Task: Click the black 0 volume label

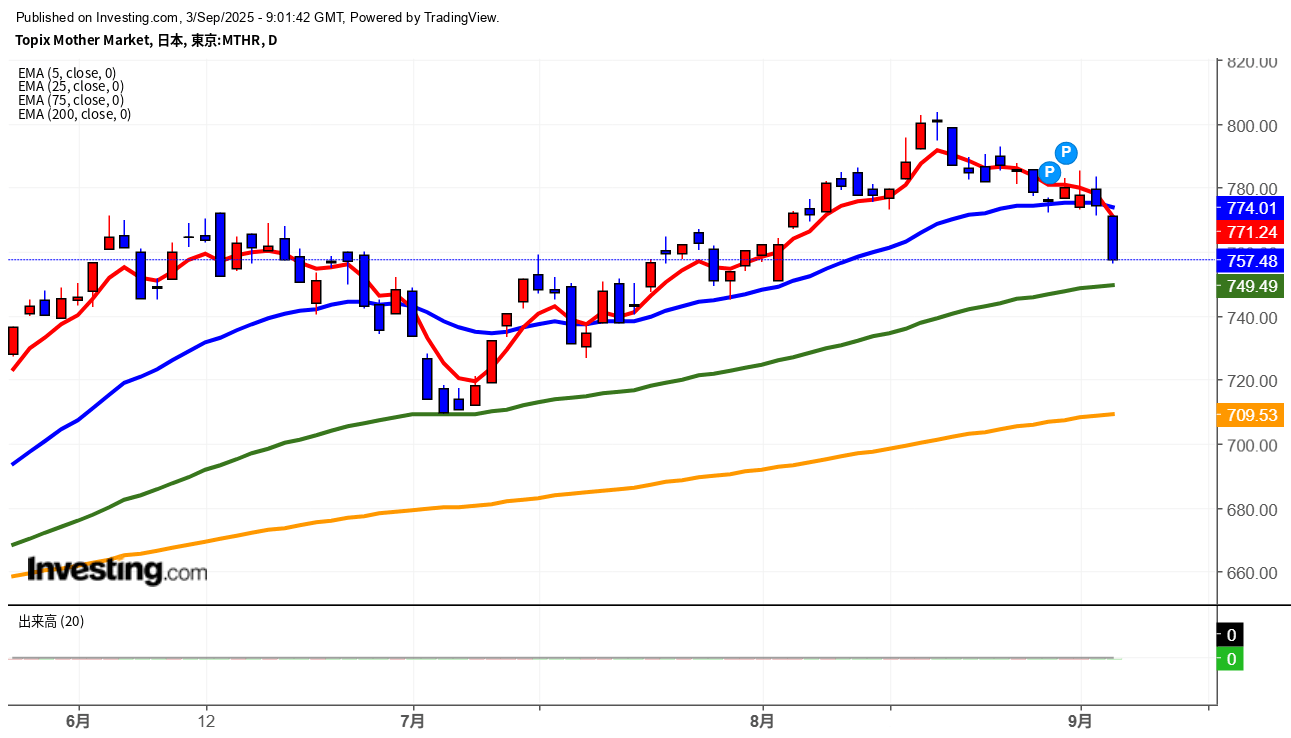Action: pyautogui.click(x=1231, y=635)
